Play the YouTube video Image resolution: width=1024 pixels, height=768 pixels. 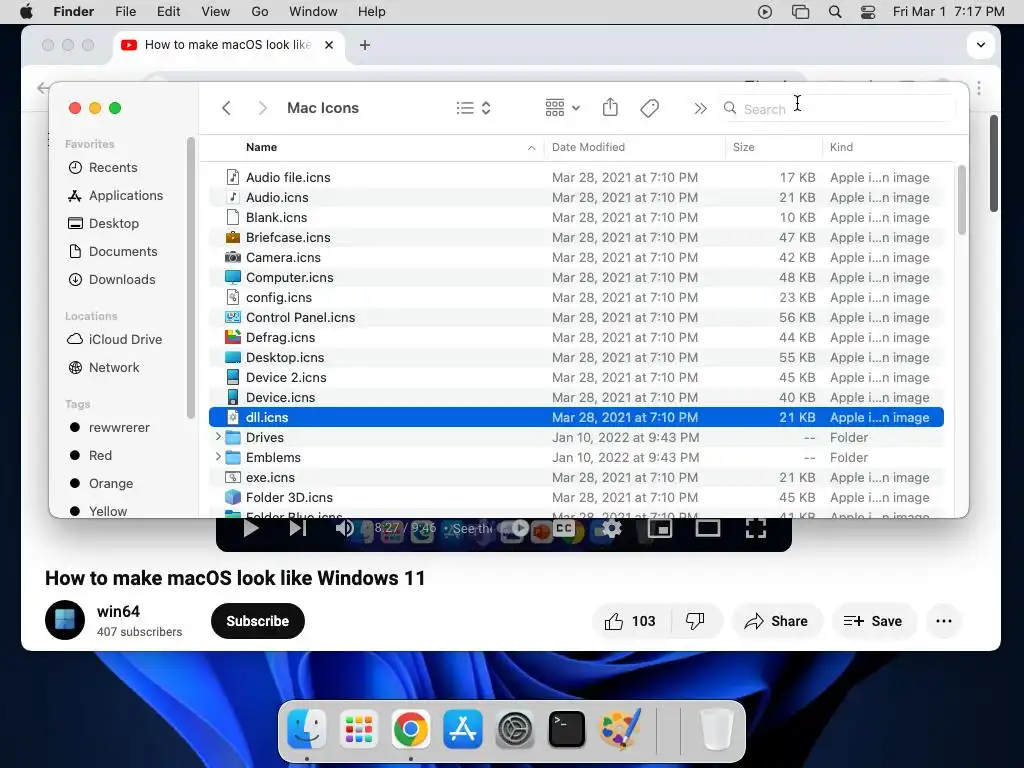(251, 528)
